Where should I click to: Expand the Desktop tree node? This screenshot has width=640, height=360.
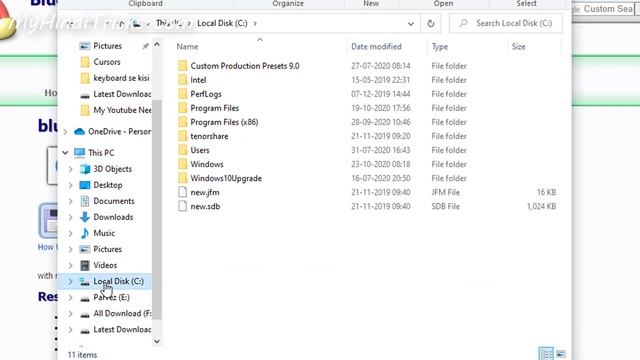click(70, 185)
